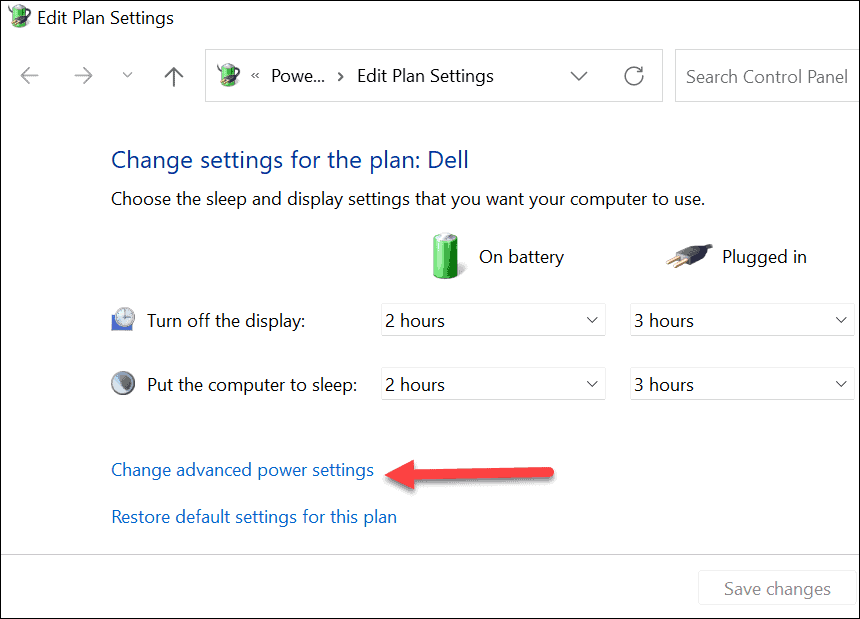
Task: Click the sleep icon beside Put the computer to sleep
Action: pyautogui.click(x=122, y=383)
